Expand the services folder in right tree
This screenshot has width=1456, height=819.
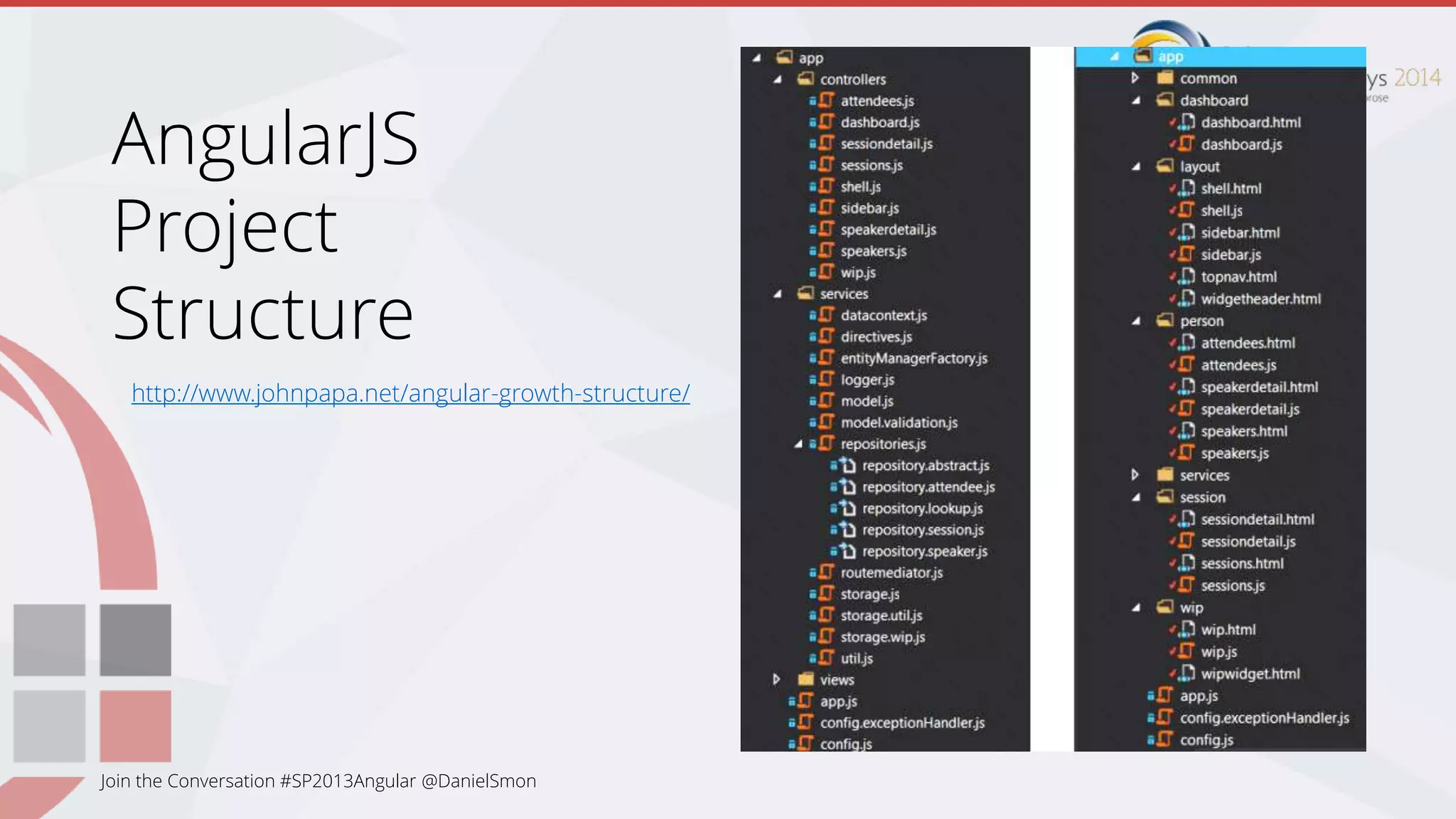(1135, 475)
